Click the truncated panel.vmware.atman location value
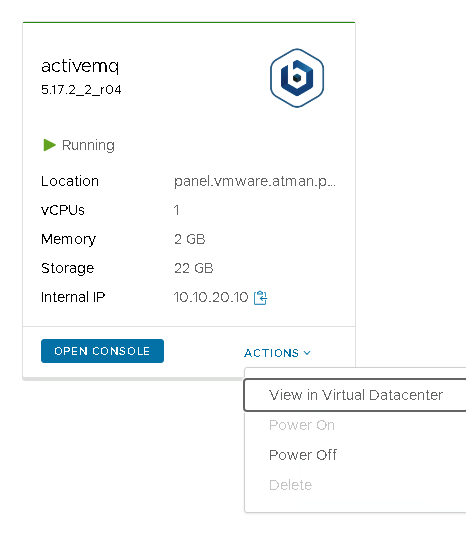The width and height of the screenshot is (466, 533). [x=255, y=181]
